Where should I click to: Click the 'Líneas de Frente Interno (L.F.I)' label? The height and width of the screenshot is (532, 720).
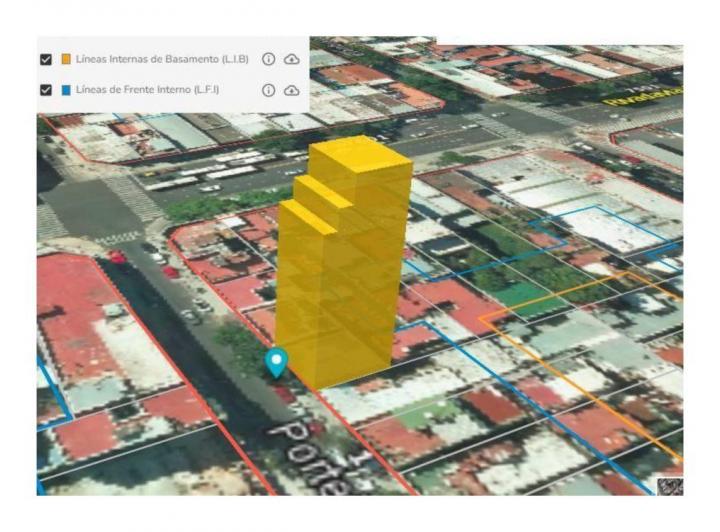point(147,90)
